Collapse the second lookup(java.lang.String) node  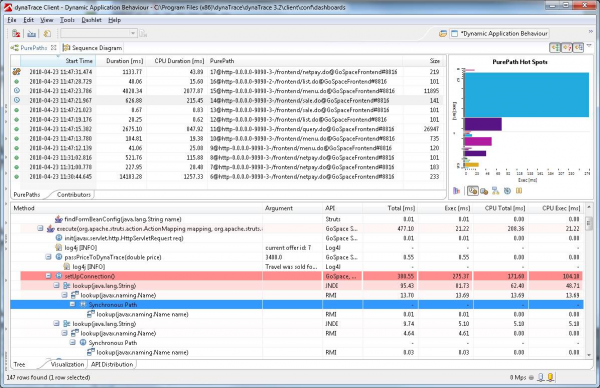tap(56, 323)
